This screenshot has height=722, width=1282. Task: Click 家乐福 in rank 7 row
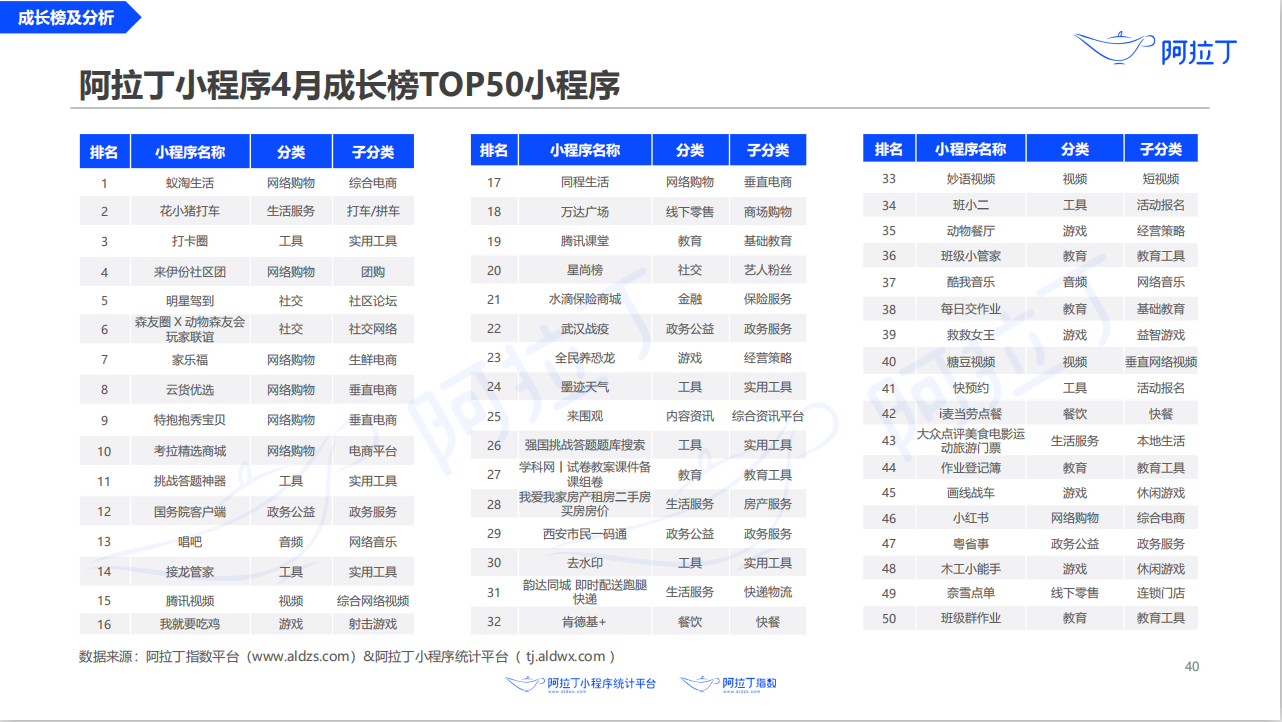point(190,359)
